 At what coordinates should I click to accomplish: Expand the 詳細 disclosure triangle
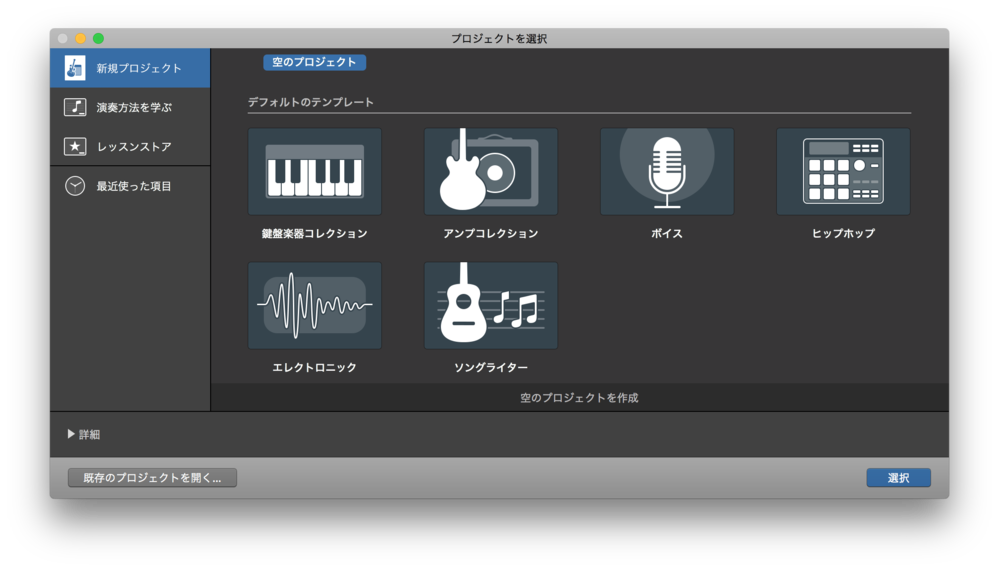(71, 434)
